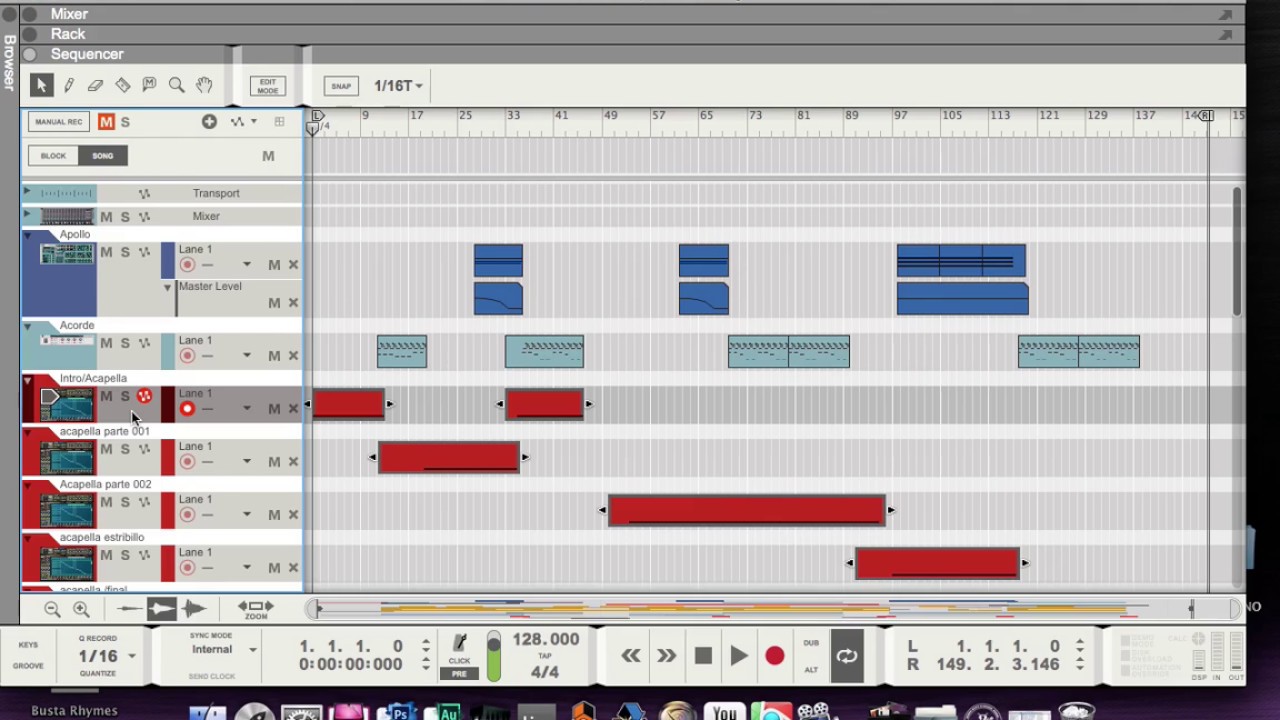Open the Mixer panel tab
Screen dimensions: 1280x720
[69, 14]
